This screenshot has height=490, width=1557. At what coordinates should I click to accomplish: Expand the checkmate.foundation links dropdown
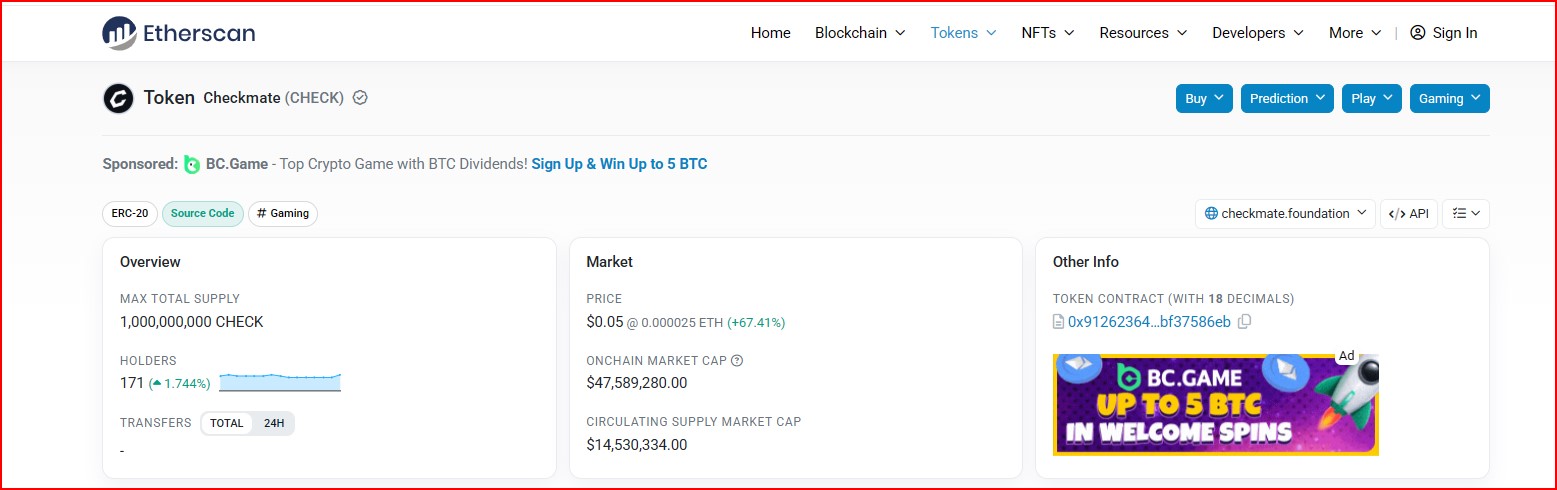(1285, 213)
